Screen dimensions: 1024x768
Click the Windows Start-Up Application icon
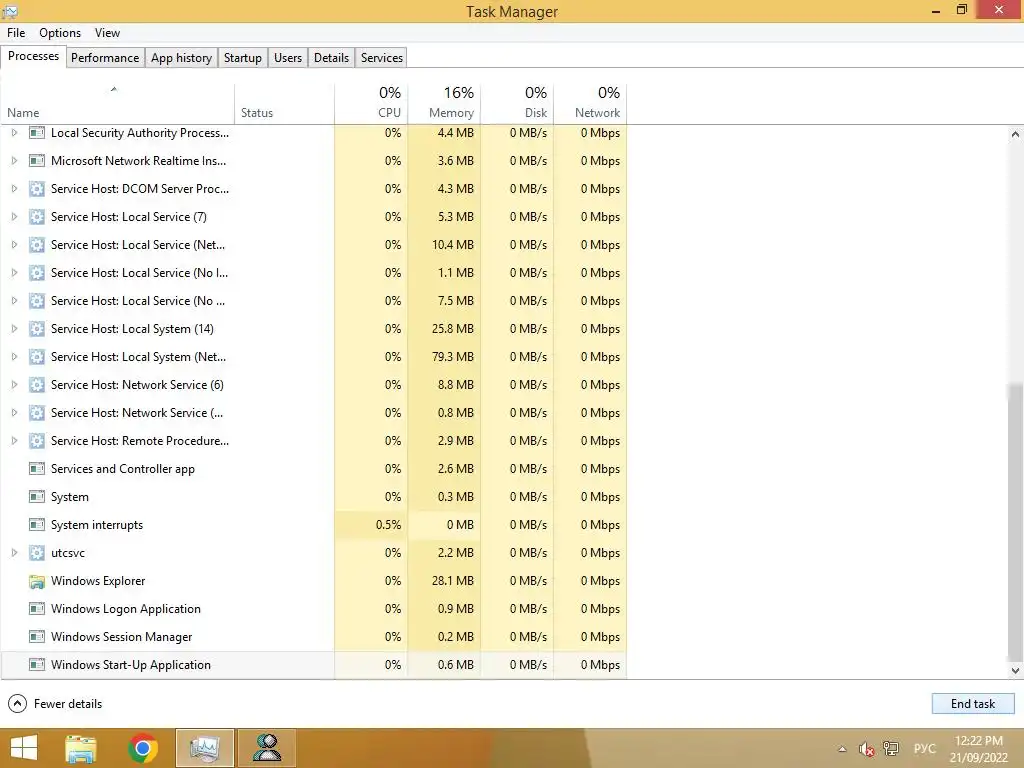(37, 665)
